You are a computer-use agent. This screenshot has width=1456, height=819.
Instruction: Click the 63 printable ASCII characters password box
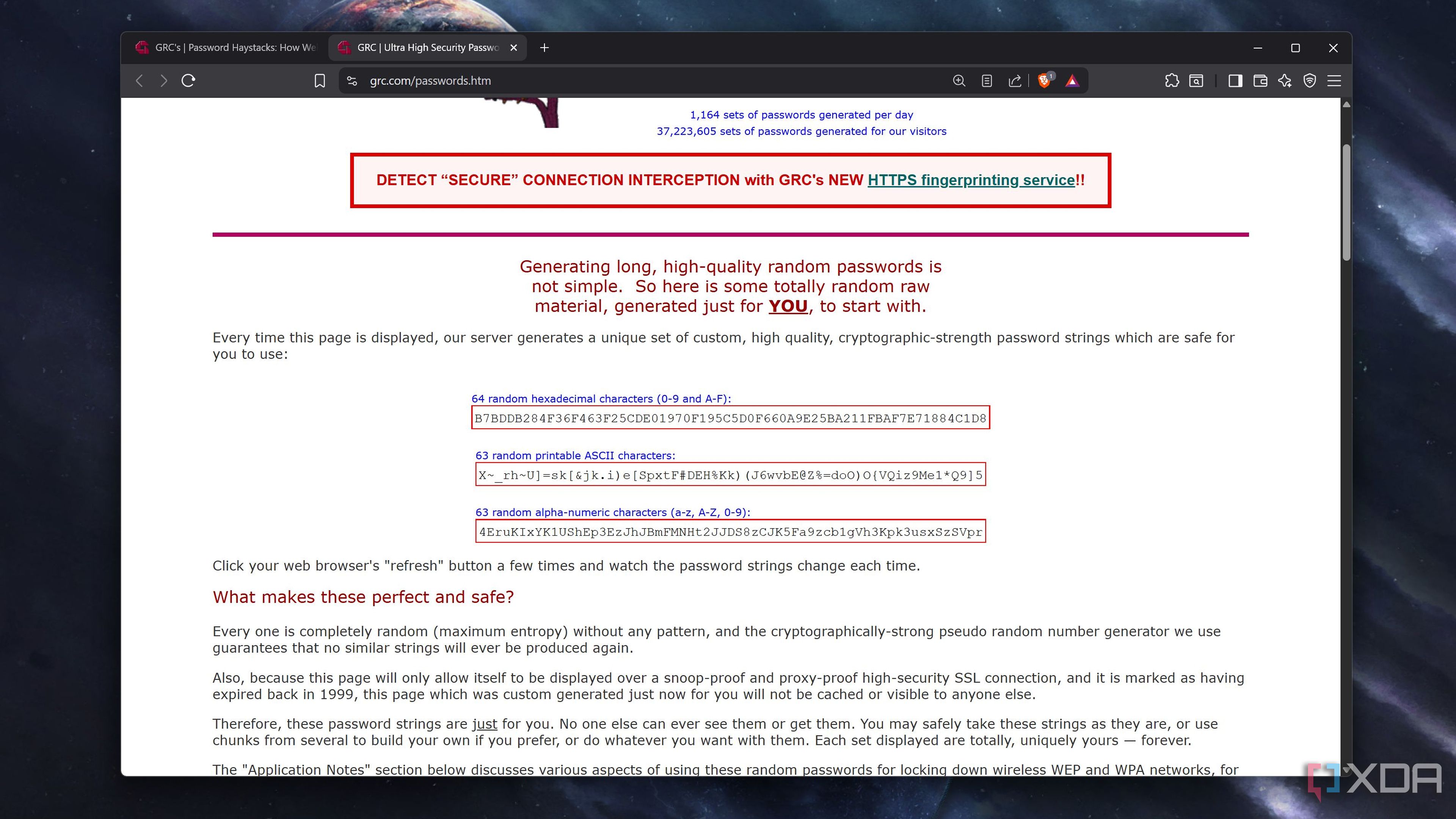point(730,475)
